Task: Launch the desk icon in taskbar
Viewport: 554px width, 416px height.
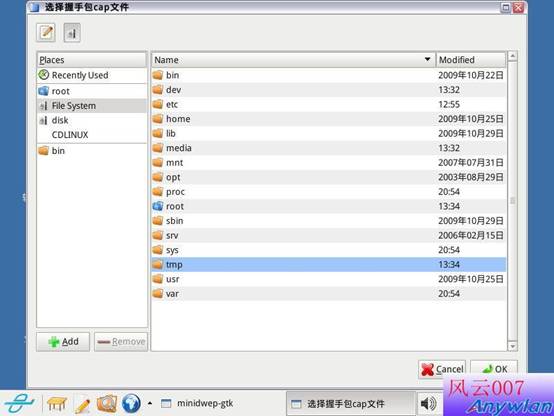Action: click(57, 403)
